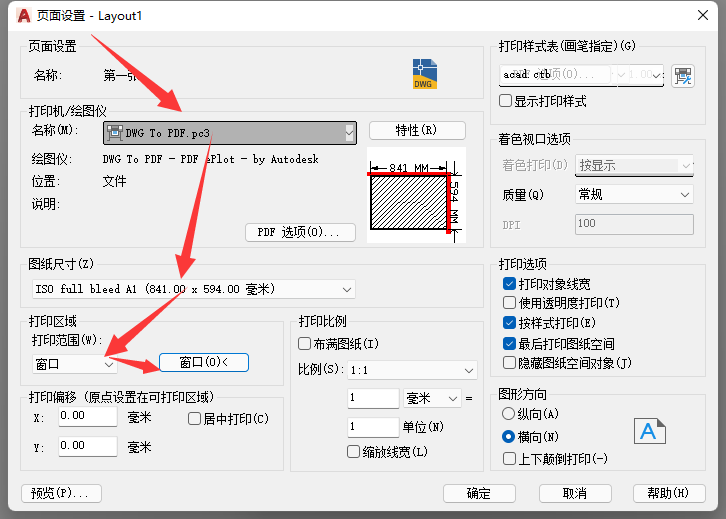Click the PDF 选项(O)... button
This screenshot has height=519, width=726.
pyautogui.click(x=300, y=232)
